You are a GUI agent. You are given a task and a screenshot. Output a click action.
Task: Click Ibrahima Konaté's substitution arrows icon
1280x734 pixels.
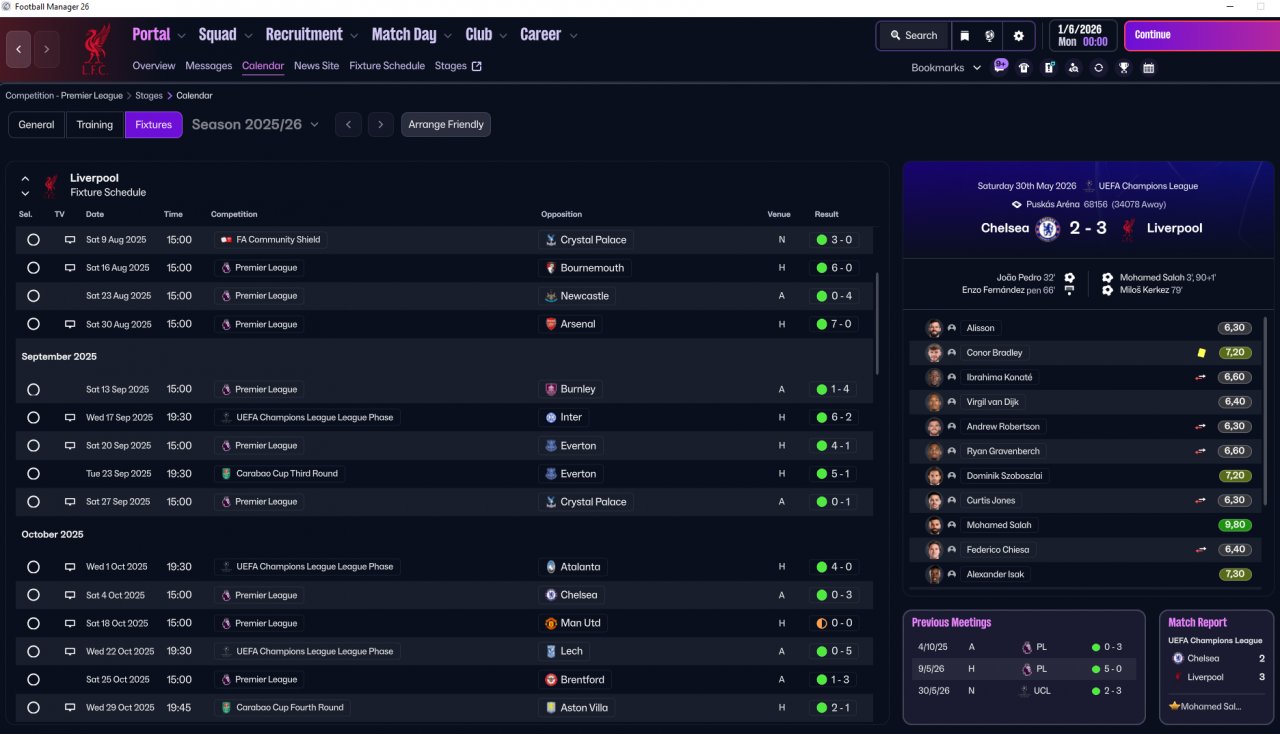1200,378
